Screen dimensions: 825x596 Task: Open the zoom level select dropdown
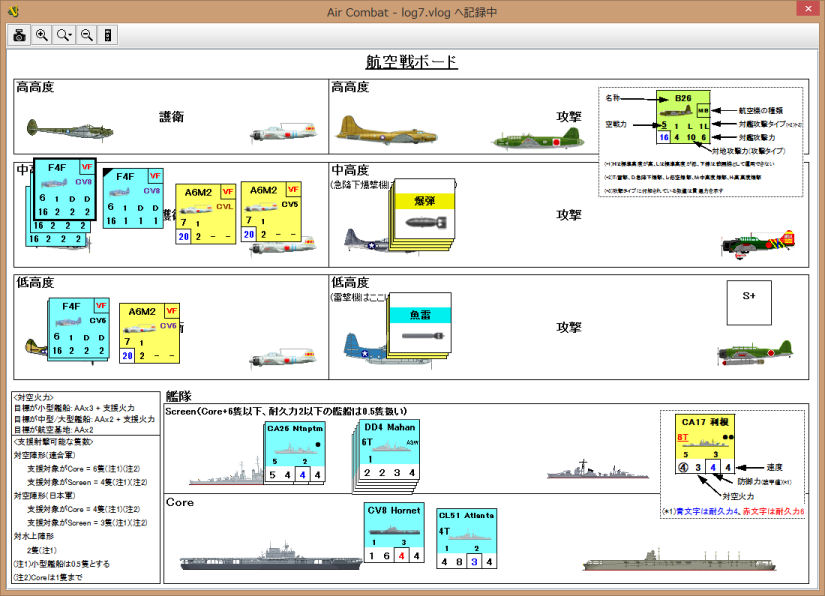pos(64,35)
